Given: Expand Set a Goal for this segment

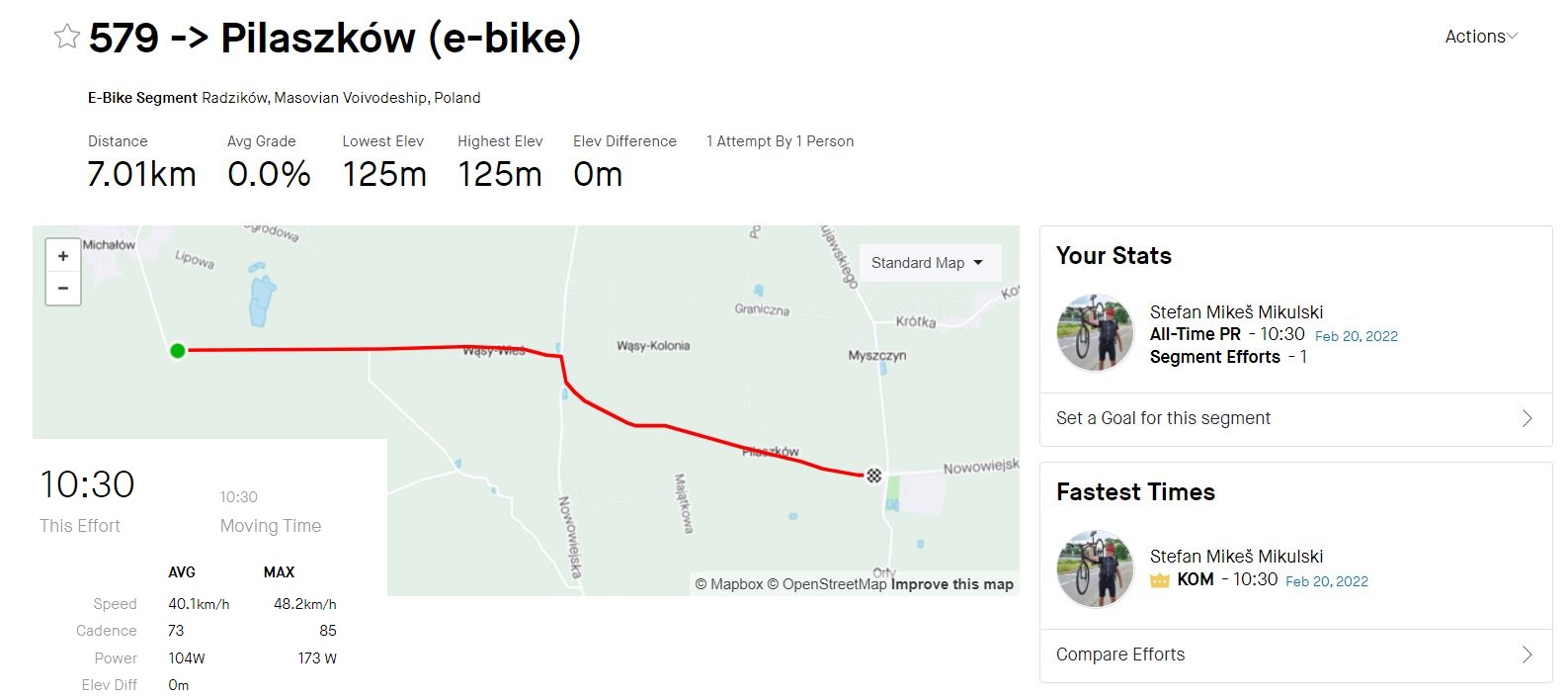Looking at the screenshot, I should pyautogui.click(x=1294, y=418).
